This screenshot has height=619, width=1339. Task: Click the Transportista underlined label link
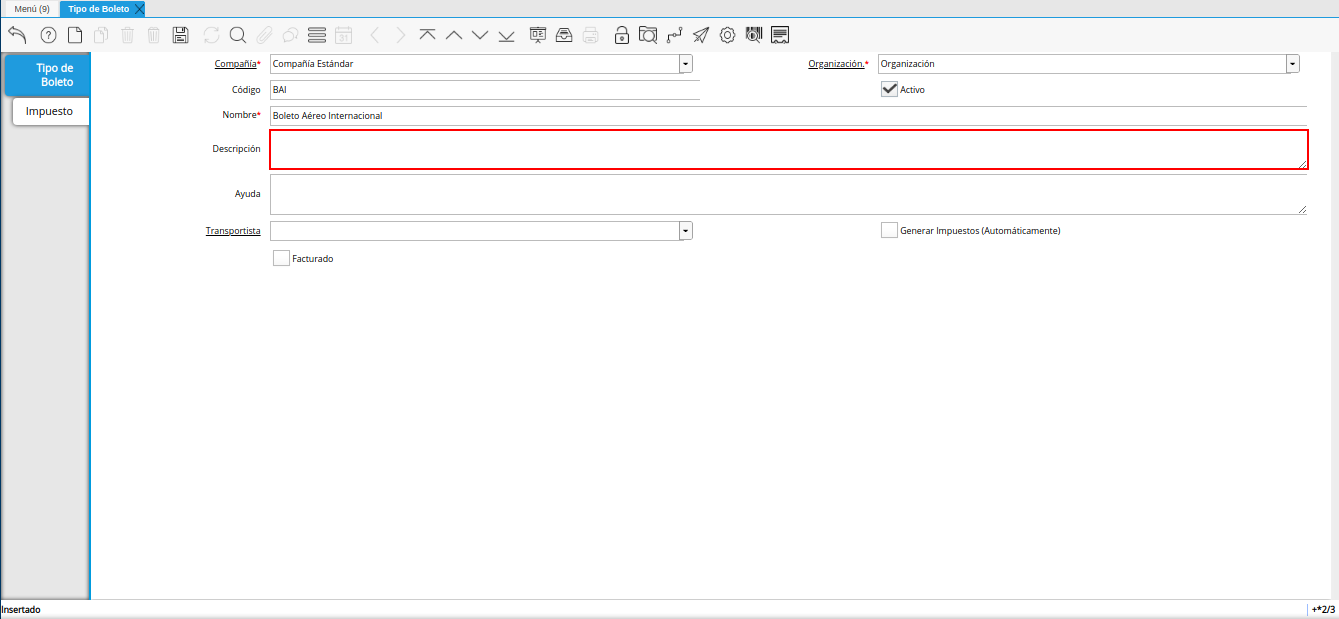233,231
